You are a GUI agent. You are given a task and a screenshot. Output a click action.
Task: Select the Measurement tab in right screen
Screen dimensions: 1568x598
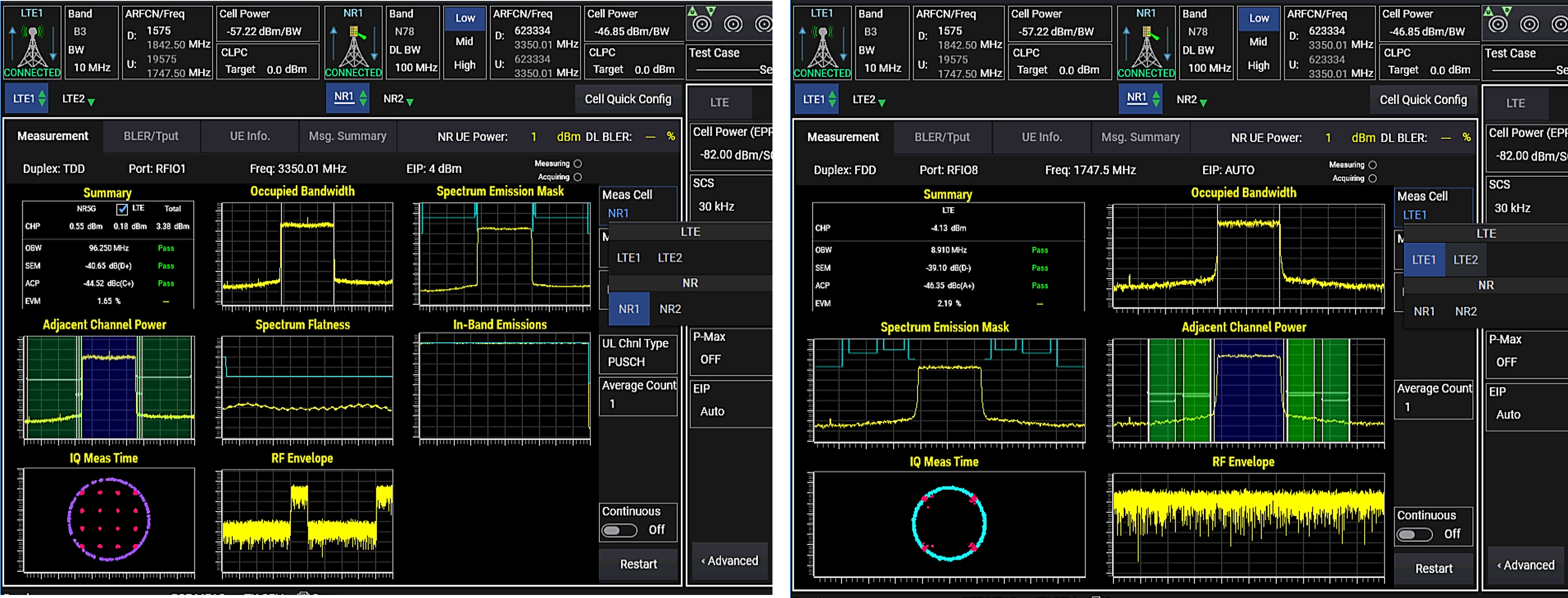coord(843,137)
